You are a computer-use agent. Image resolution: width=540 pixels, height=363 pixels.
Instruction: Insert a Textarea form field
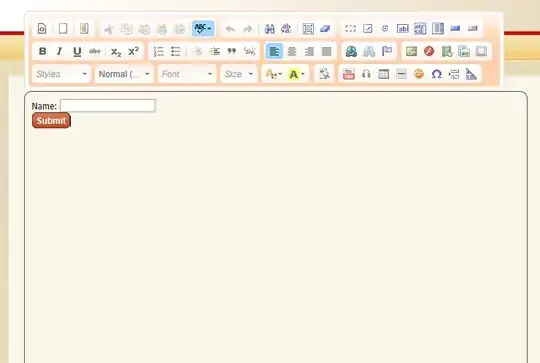coord(420,29)
